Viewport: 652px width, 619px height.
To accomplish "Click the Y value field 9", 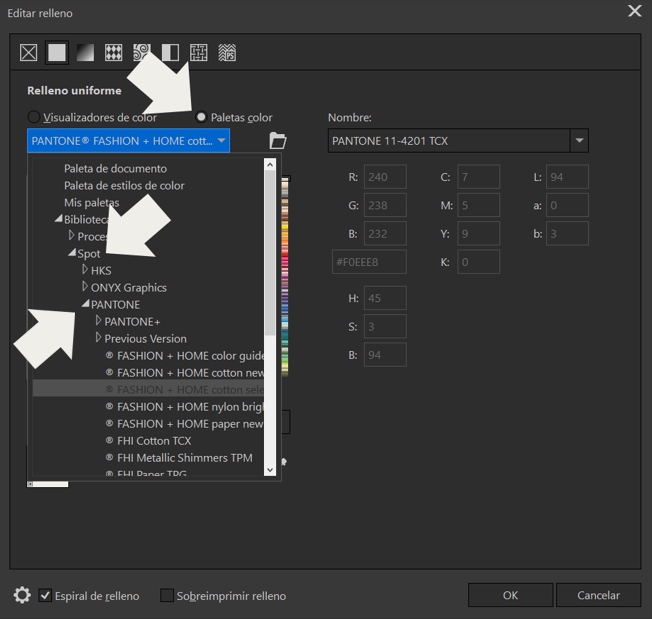I will pyautogui.click(x=478, y=234).
